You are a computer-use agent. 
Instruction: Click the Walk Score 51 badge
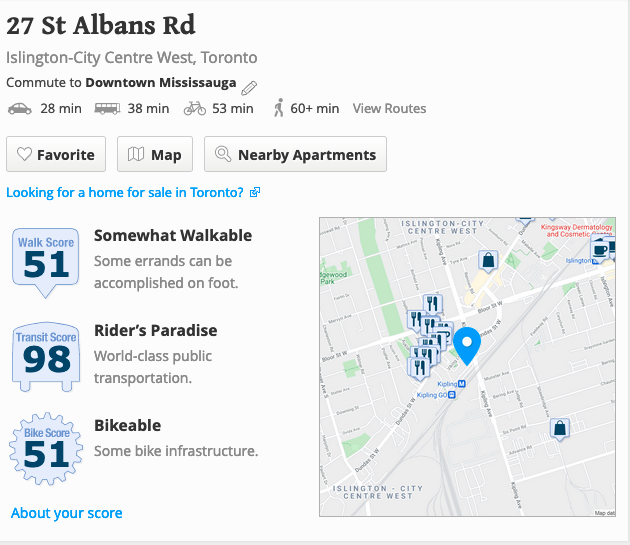tap(46, 261)
